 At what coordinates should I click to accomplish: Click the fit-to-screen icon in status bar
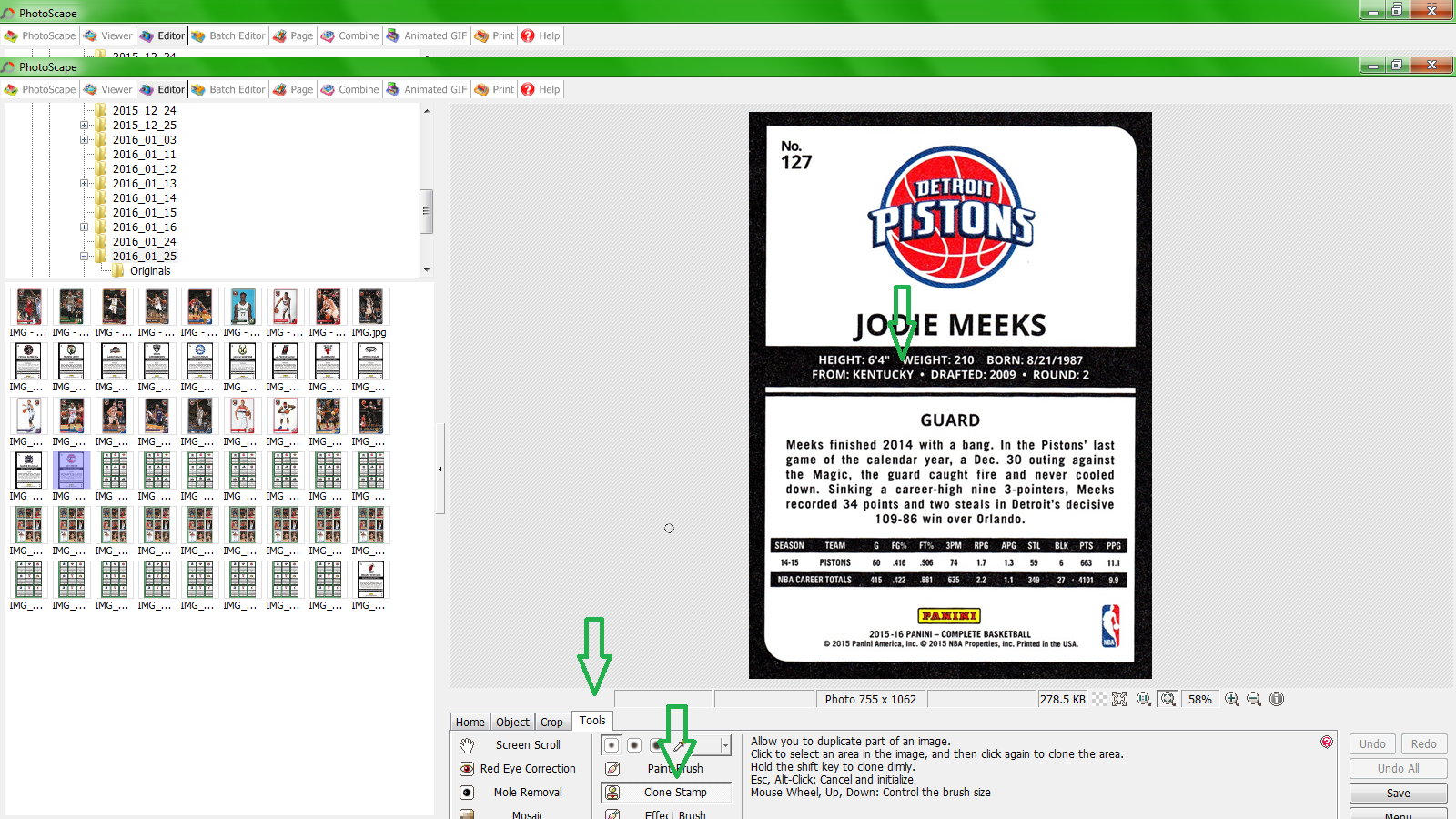click(x=1119, y=699)
